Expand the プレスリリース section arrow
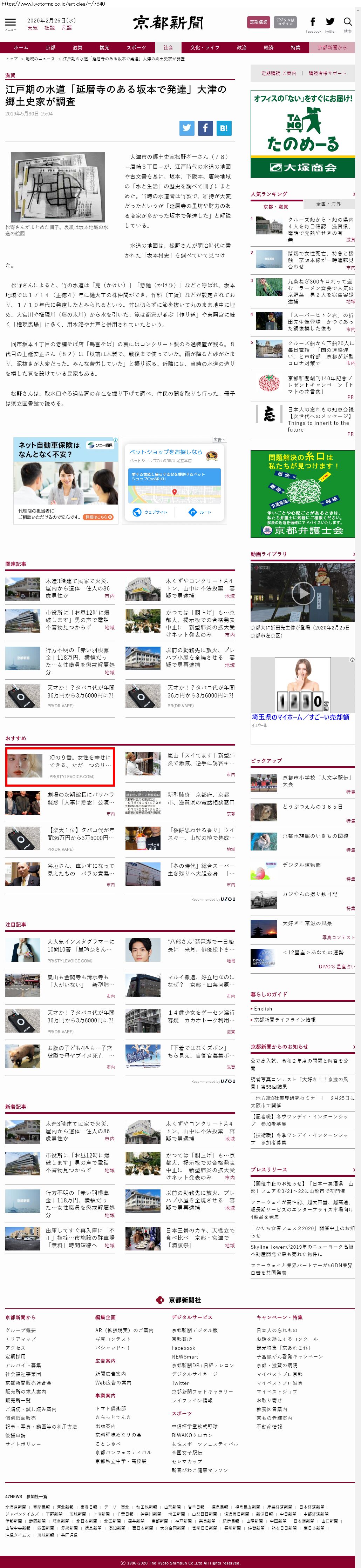 click(x=354, y=1169)
